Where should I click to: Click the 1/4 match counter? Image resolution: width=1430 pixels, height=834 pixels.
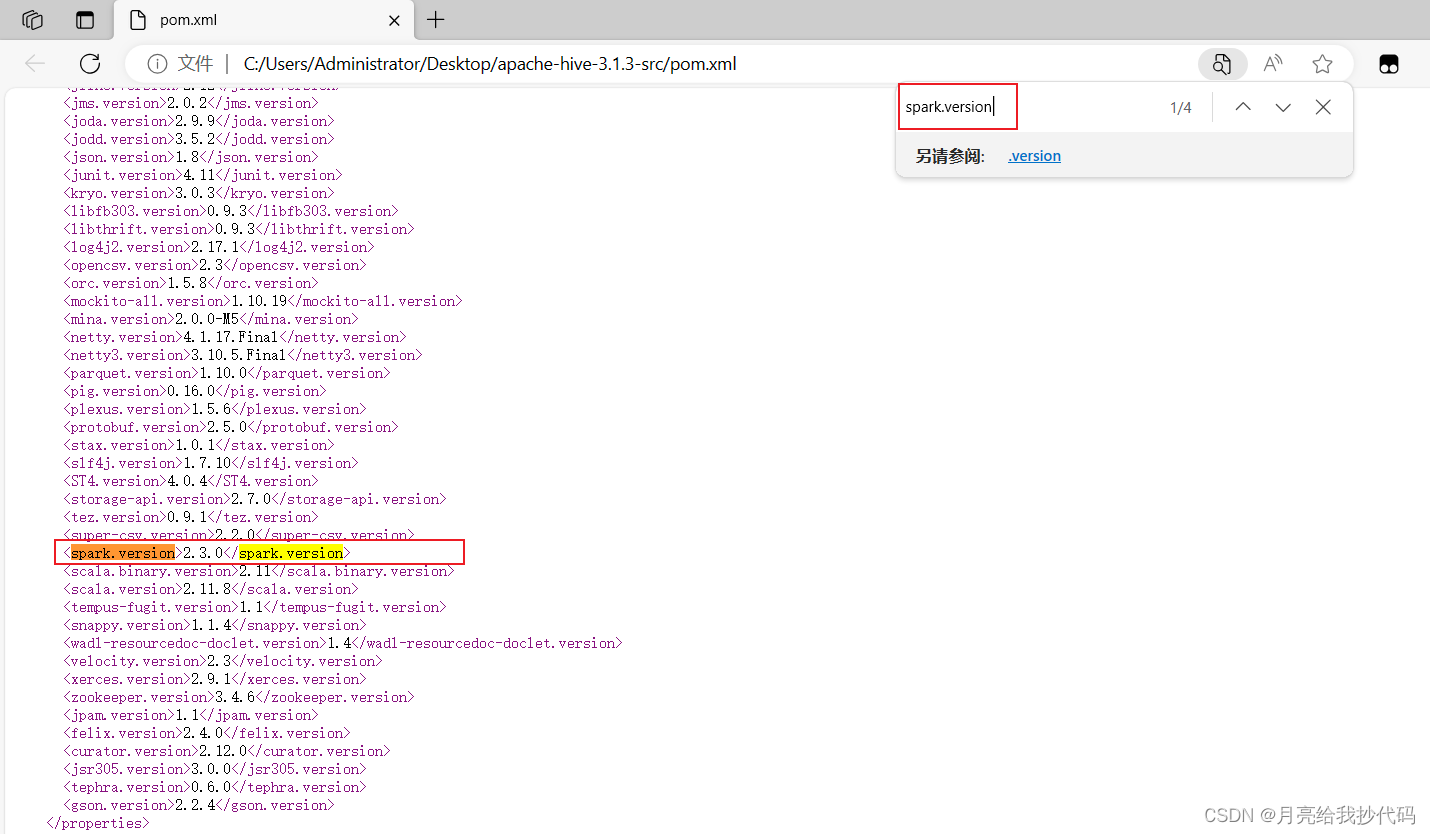tap(1181, 108)
